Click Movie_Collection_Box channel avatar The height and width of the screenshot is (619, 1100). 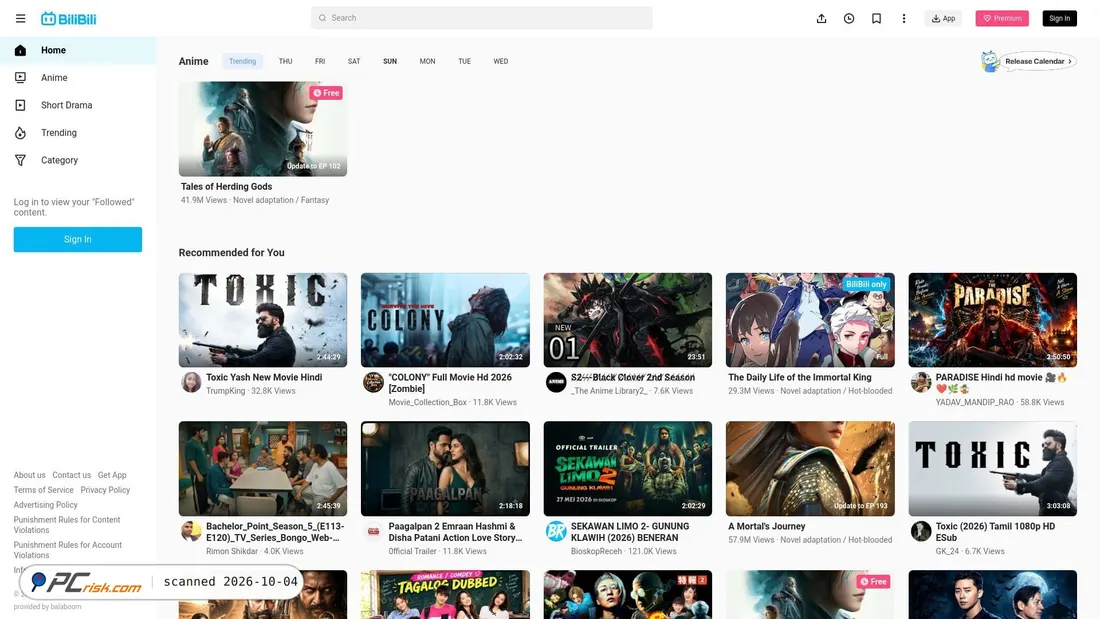[373, 382]
